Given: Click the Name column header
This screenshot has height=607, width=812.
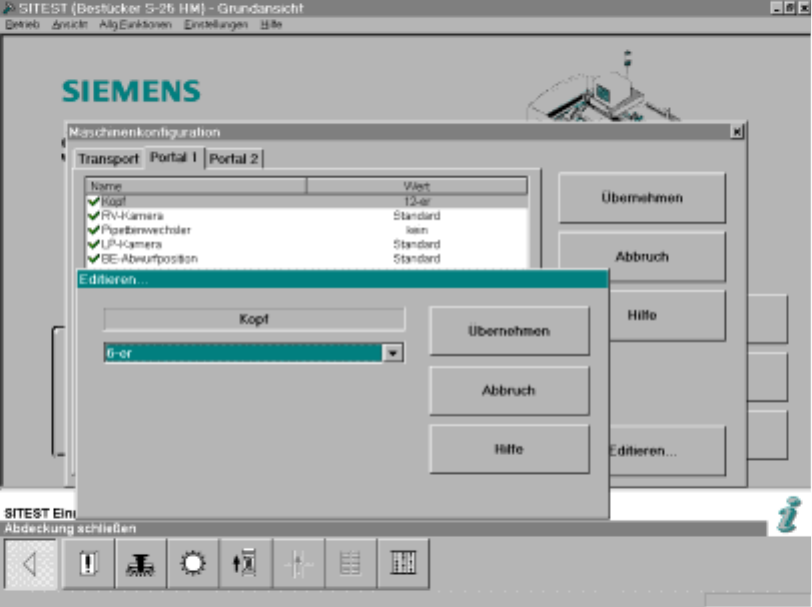Looking at the screenshot, I should click(196, 186).
